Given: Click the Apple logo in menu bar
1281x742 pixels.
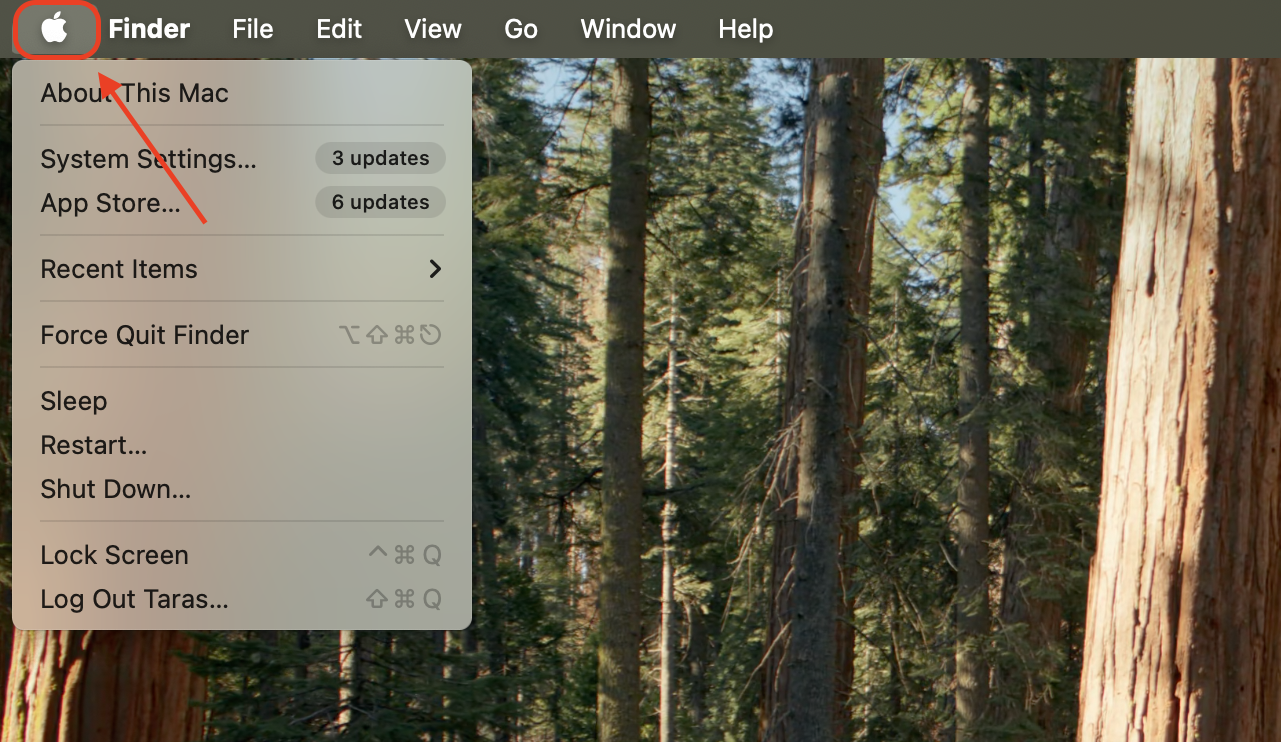Looking at the screenshot, I should click(x=55, y=28).
